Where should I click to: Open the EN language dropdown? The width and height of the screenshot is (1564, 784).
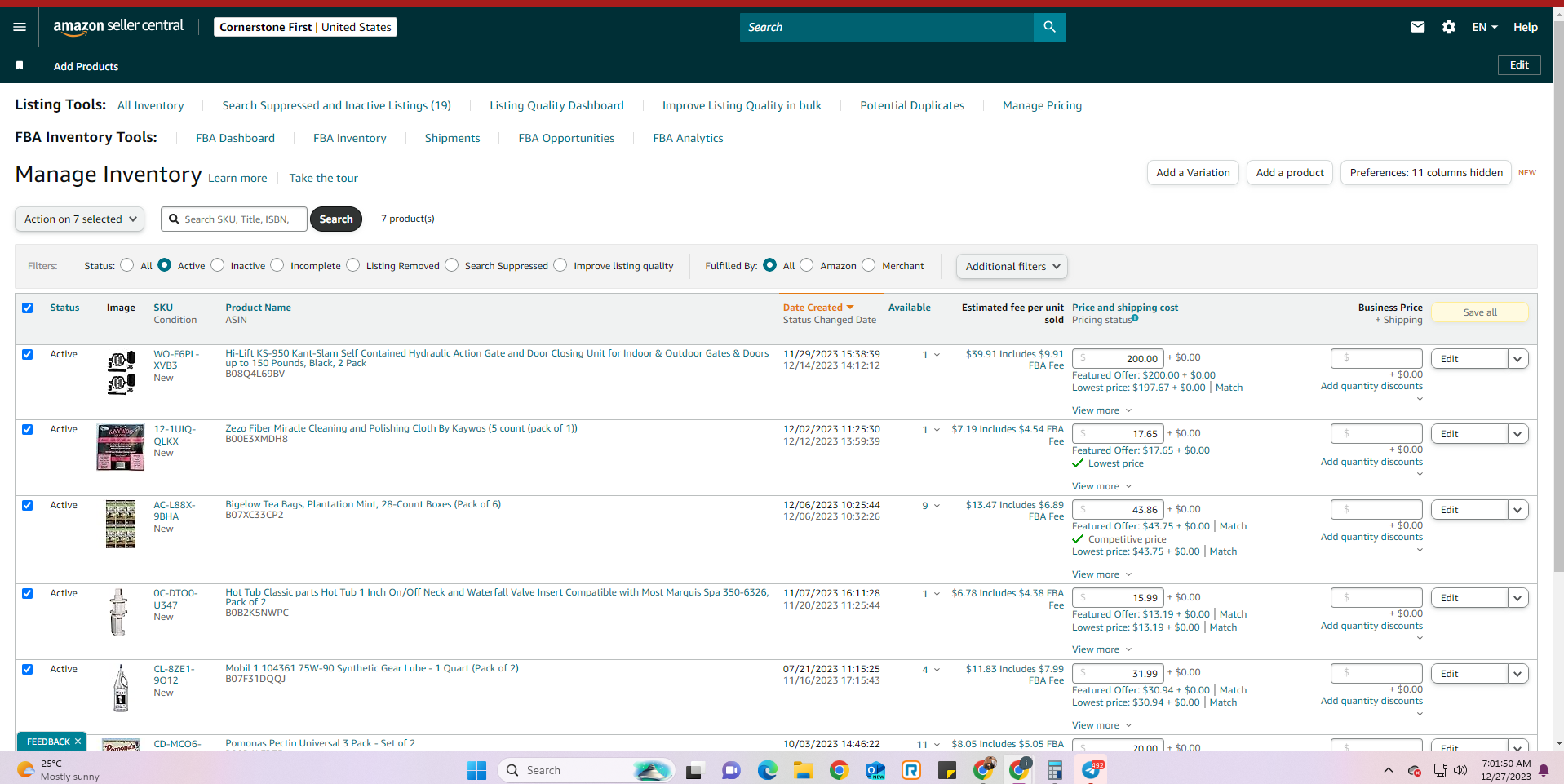click(1485, 27)
